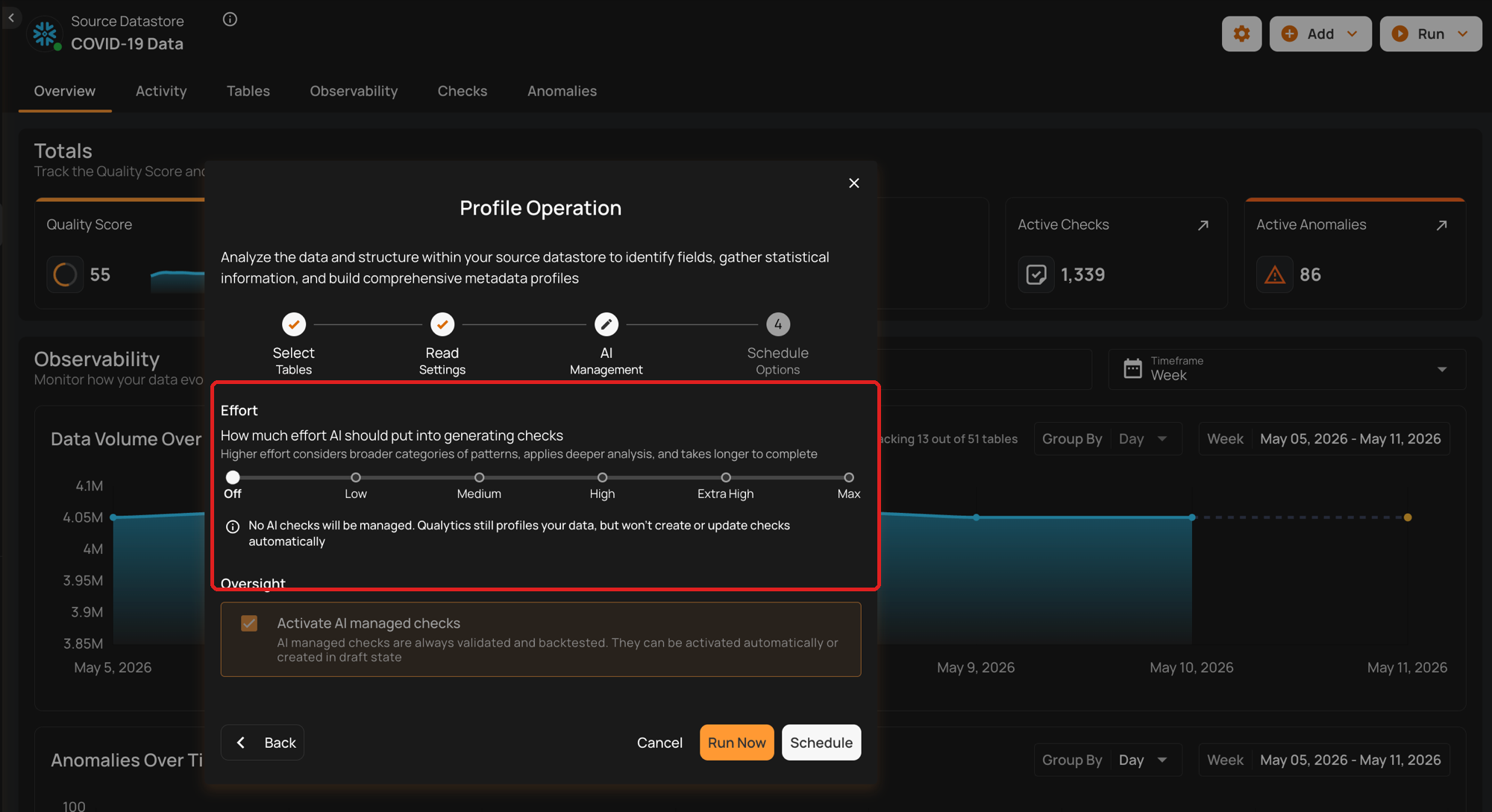
Task: Click the play icon in Run button
Action: click(1400, 34)
